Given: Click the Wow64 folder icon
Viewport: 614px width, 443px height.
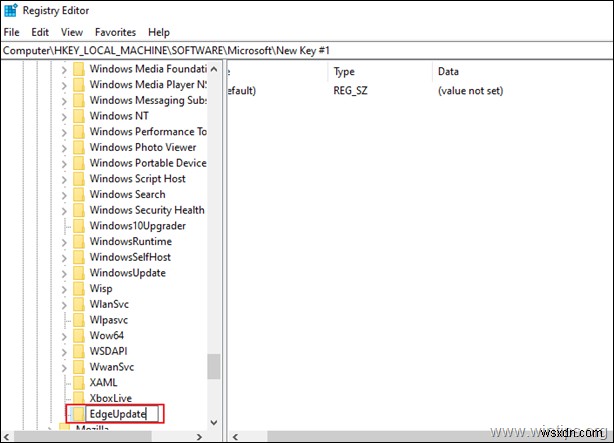Looking at the screenshot, I should pos(79,335).
